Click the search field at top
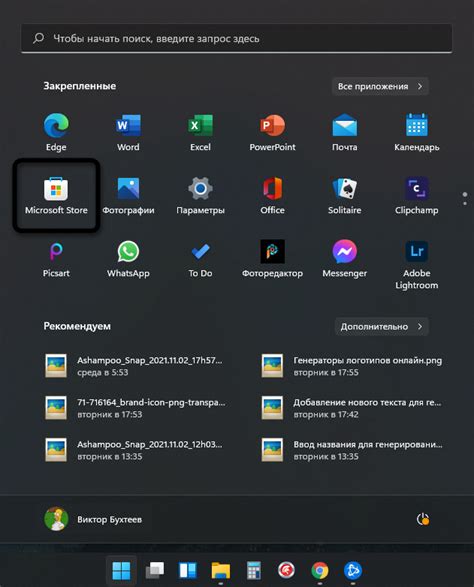The width and height of the screenshot is (474, 587). (x=237, y=38)
